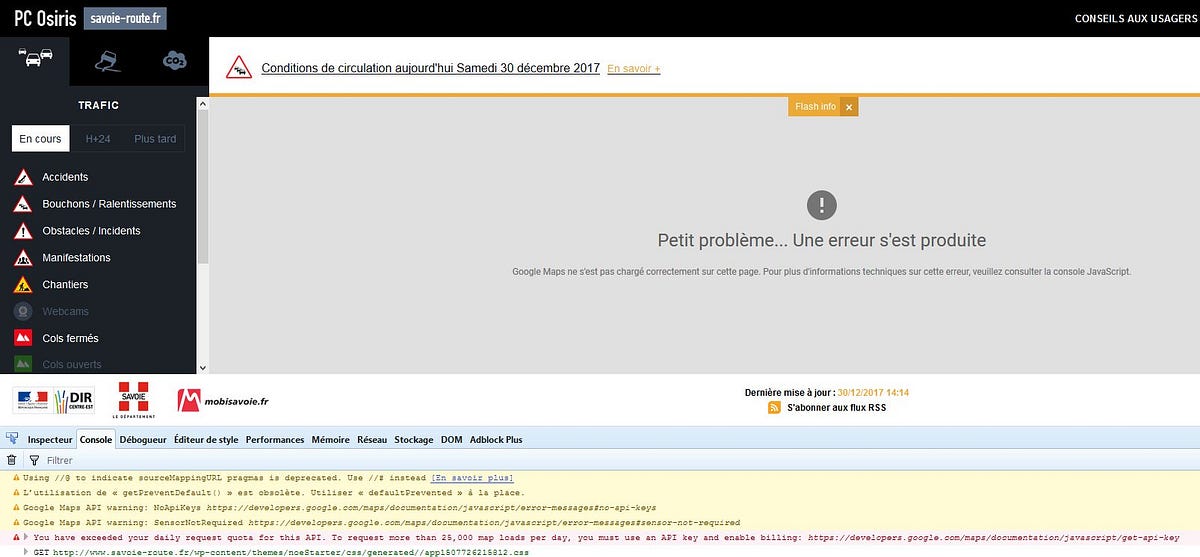This screenshot has height=557, width=1200.
Task: Open the Adblock Plus devtools tab
Action: [x=496, y=439]
